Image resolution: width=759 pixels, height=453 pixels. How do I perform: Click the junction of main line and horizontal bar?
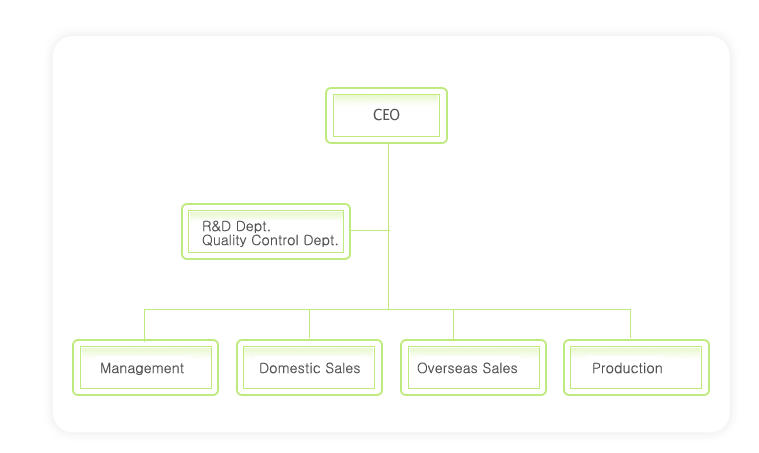coord(388,309)
